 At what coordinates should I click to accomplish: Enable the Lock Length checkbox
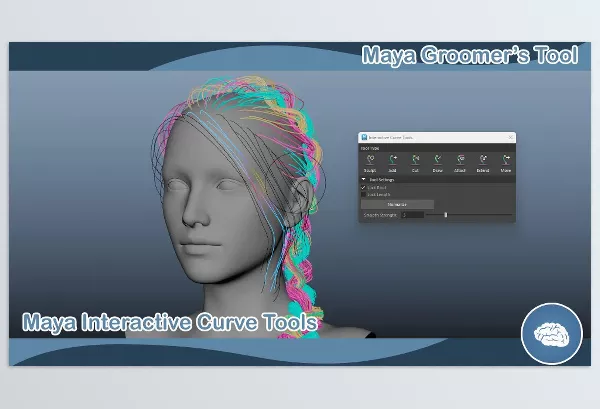coord(364,194)
